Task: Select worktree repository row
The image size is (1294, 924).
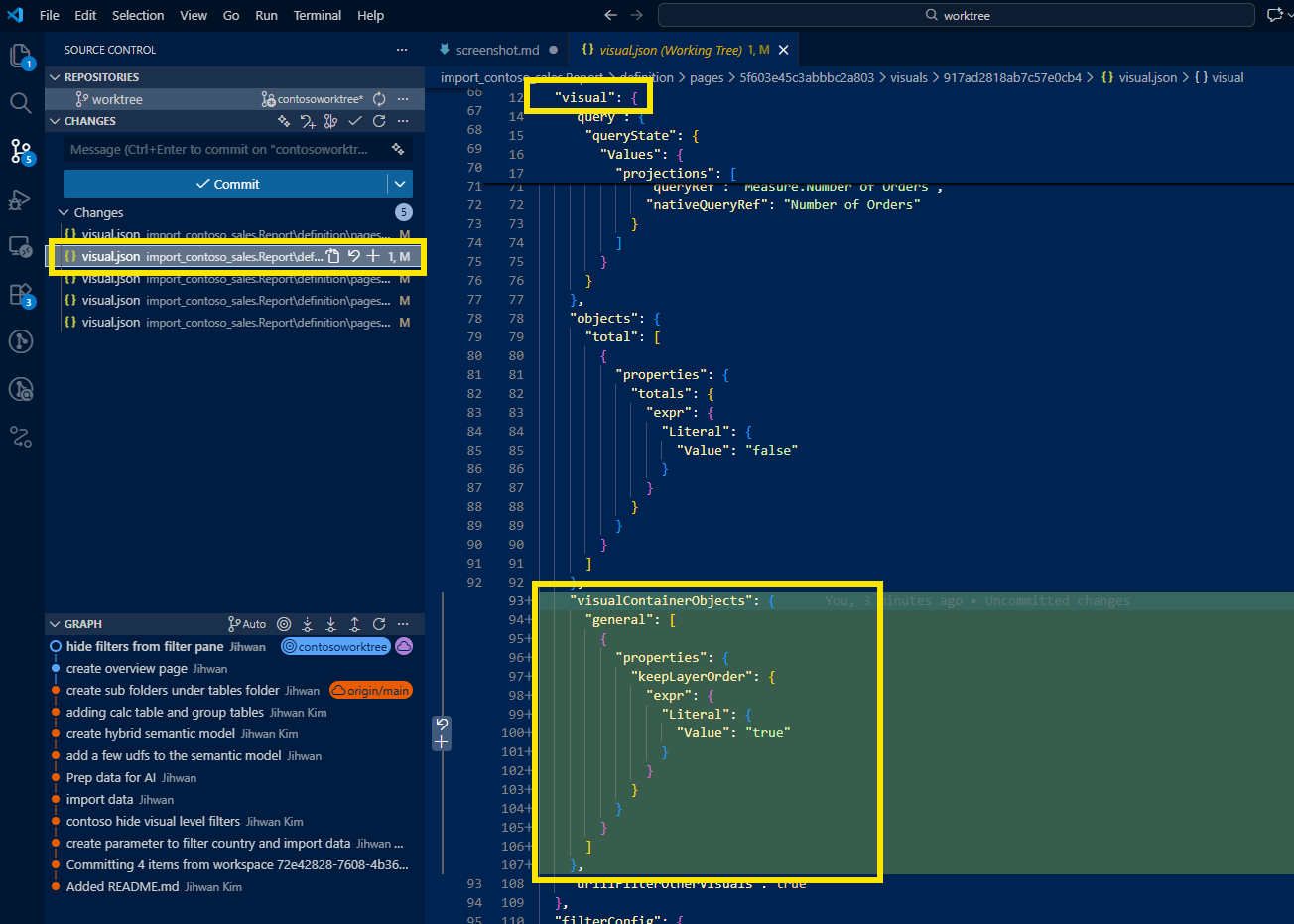Action: point(234,99)
